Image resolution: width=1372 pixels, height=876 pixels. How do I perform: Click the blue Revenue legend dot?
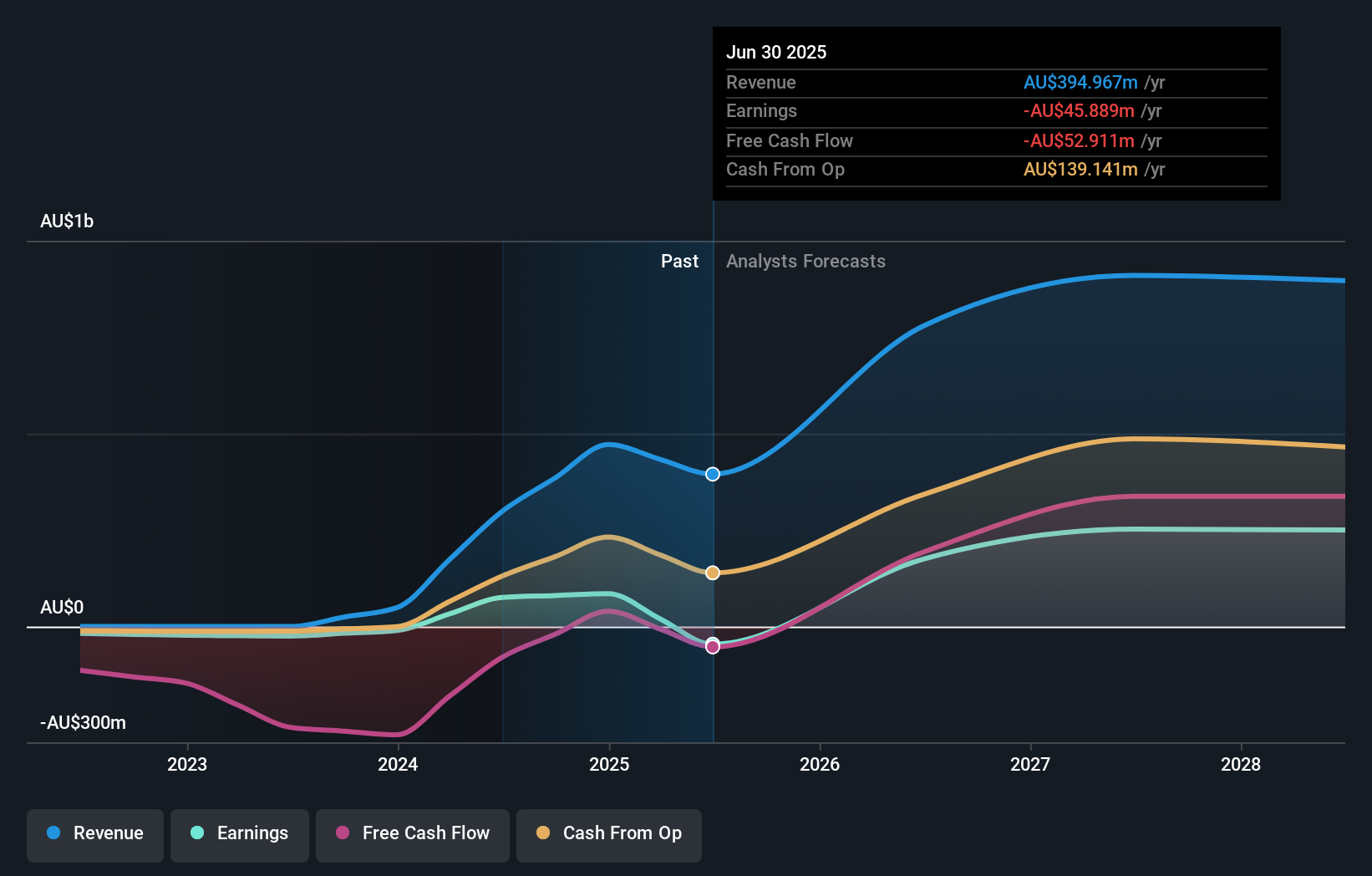[52, 833]
